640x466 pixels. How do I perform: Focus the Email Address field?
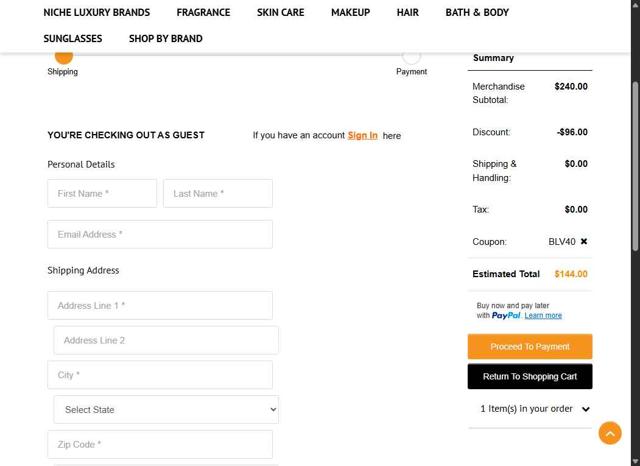click(x=160, y=234)
